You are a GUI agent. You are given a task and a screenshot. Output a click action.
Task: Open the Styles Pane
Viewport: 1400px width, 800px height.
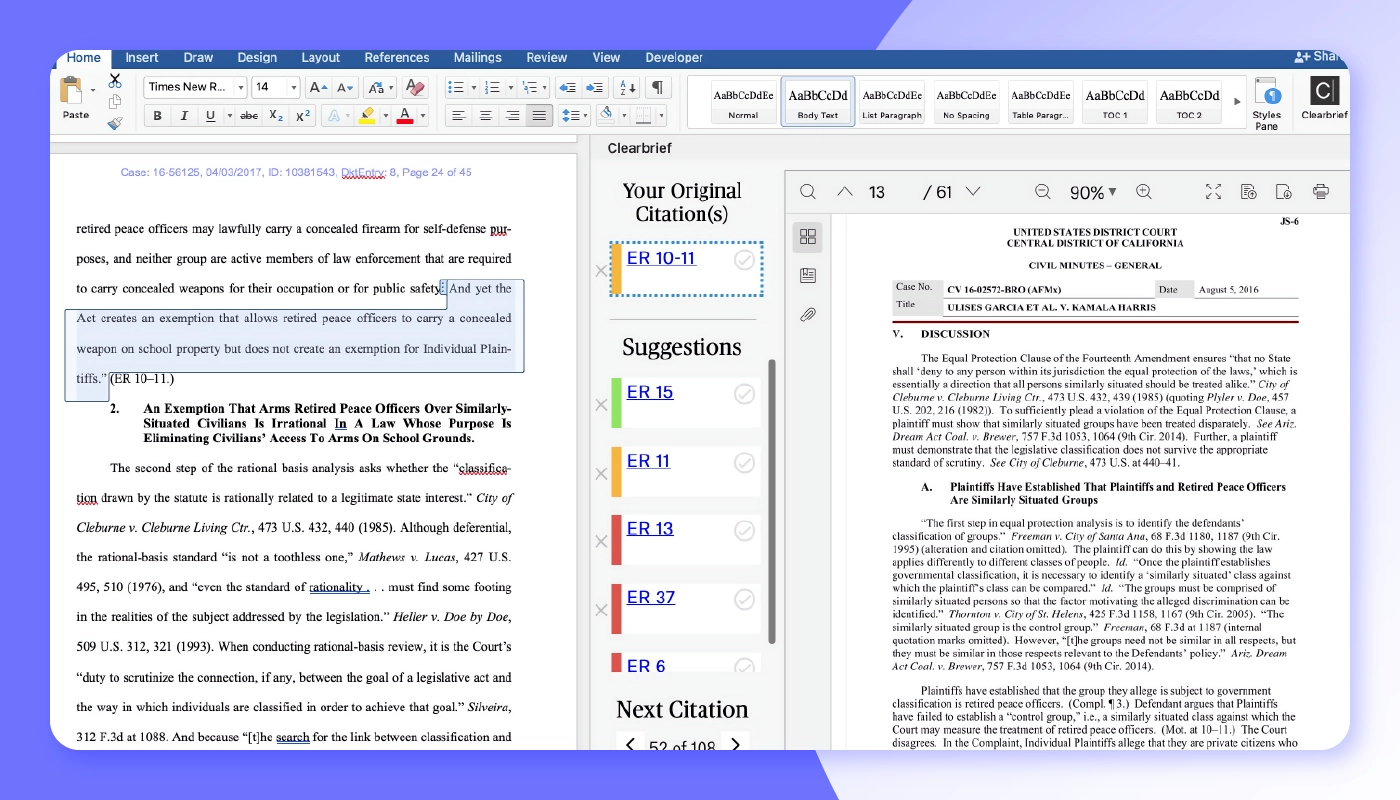(x=1268, y=100)
